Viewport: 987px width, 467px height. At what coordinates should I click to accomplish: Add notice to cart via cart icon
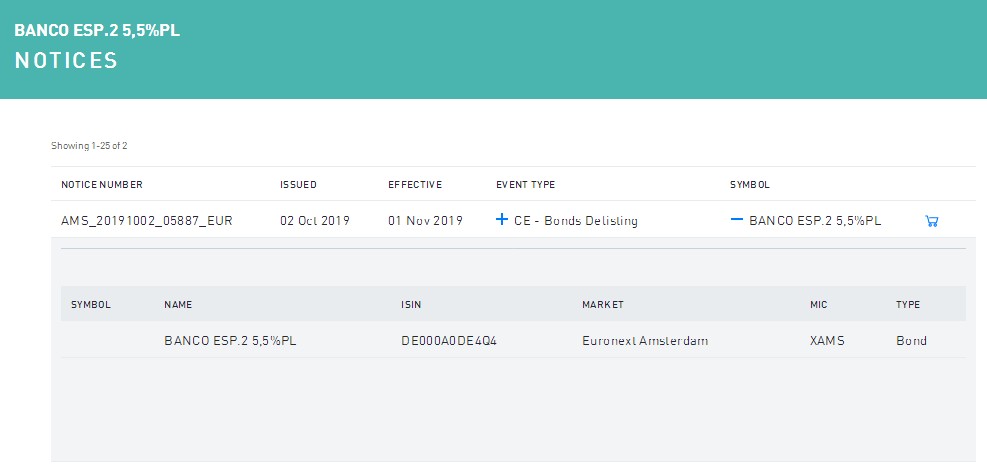932,221
